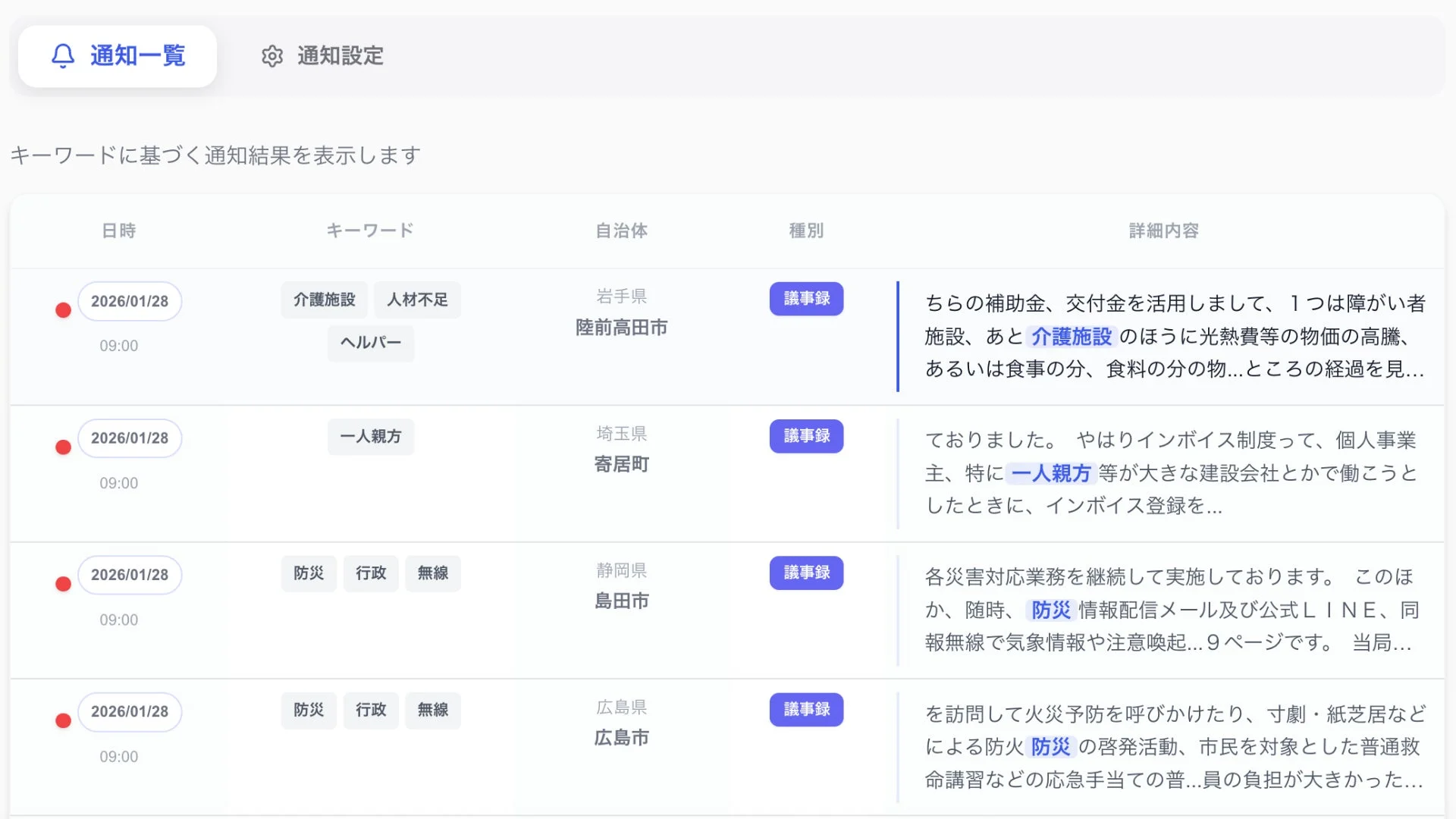Click the キーワード column header
The width and height of the screenshot is (1456, 819).
(x=369, y=231)
